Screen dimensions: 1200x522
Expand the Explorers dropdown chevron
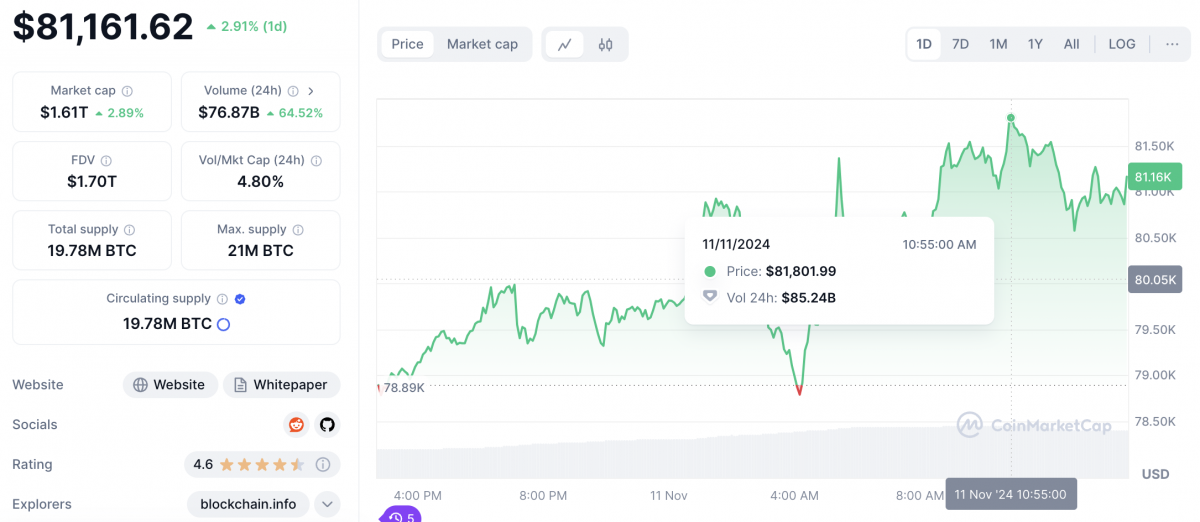[327, 504]
